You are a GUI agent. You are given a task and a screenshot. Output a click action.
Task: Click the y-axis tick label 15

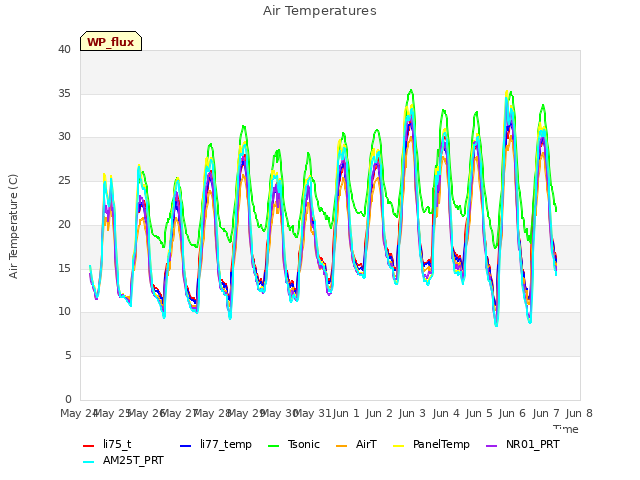point(64,268)
